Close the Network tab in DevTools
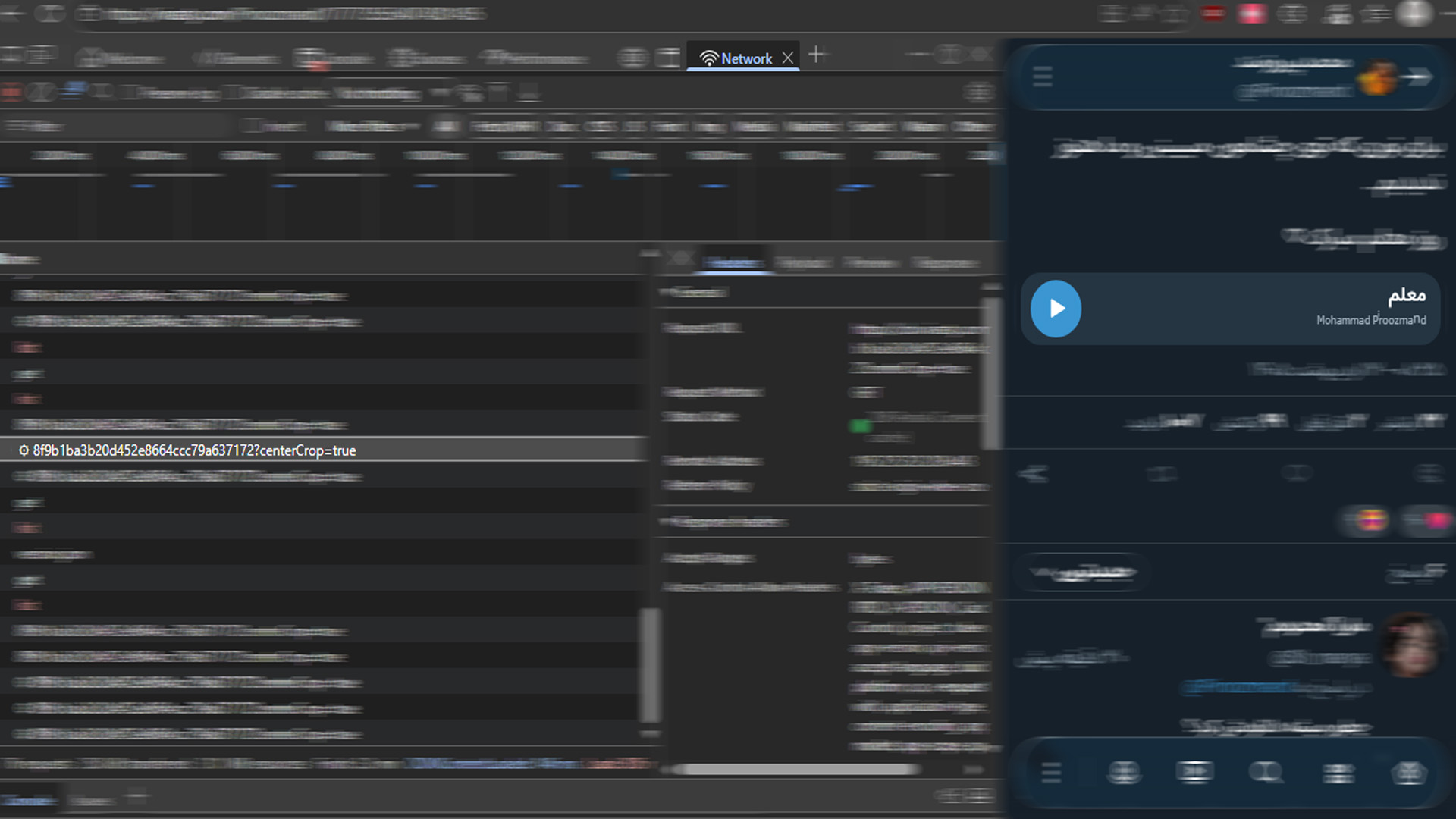Viewport: 1456px width, 819px height. pos(788,58)
